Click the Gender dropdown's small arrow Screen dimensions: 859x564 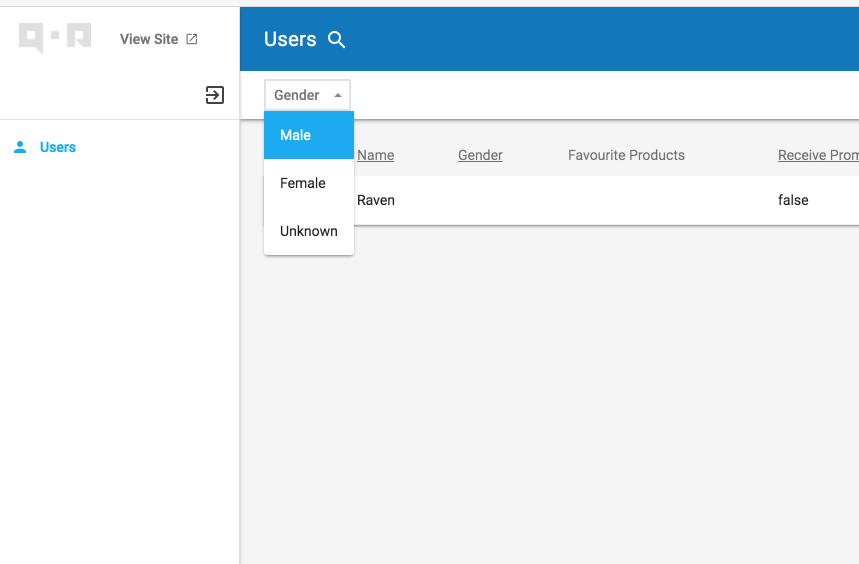click(338, 95)
